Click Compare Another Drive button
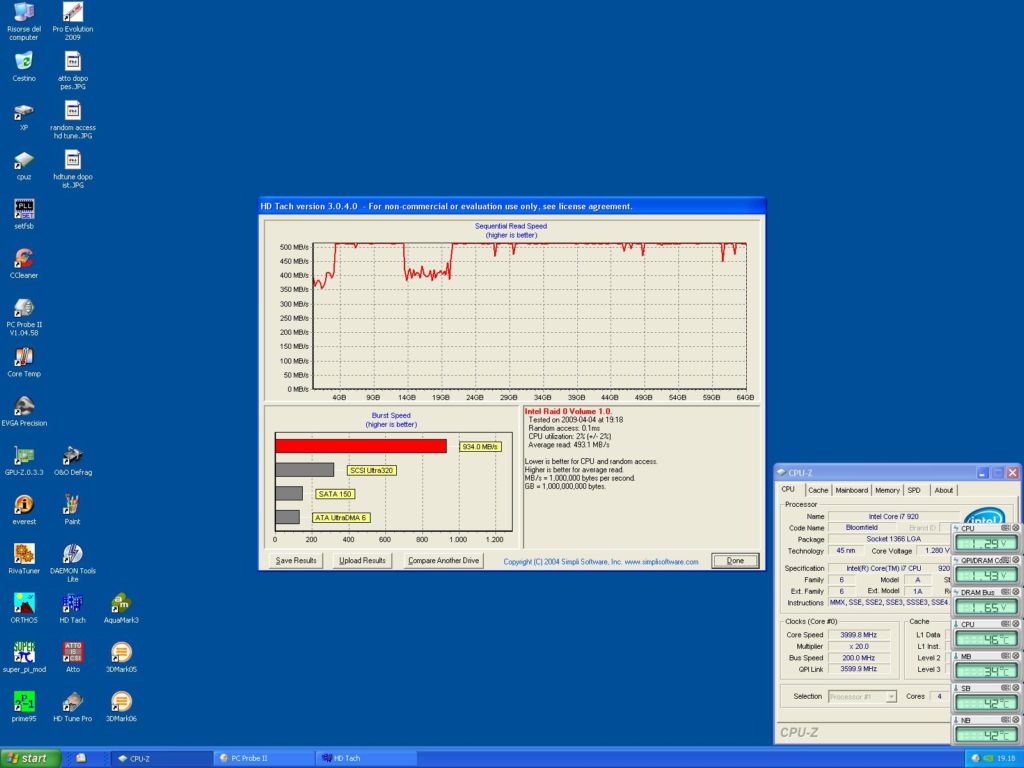The height and width of the screenshot is (768, 1024). pyautogui.click(x=443, y=560)
